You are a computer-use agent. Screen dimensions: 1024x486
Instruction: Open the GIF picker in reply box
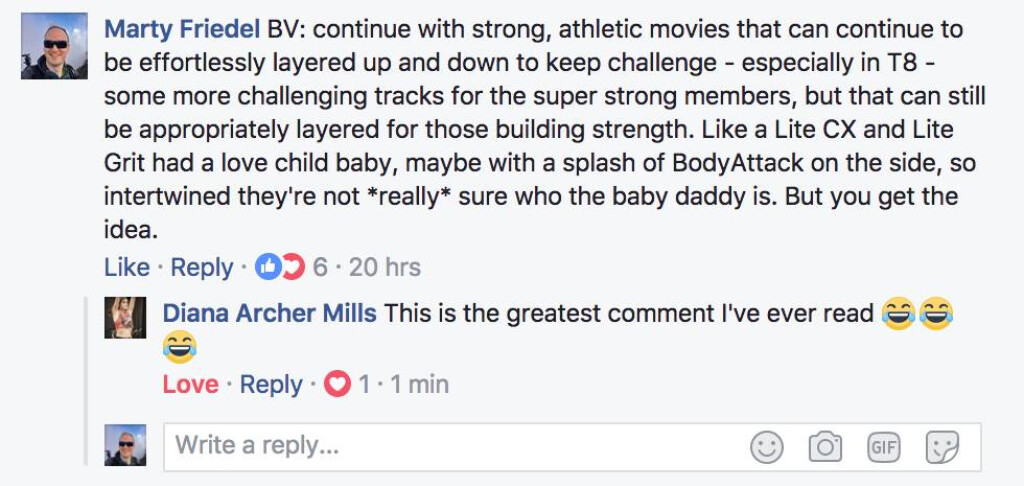(883, 447)
